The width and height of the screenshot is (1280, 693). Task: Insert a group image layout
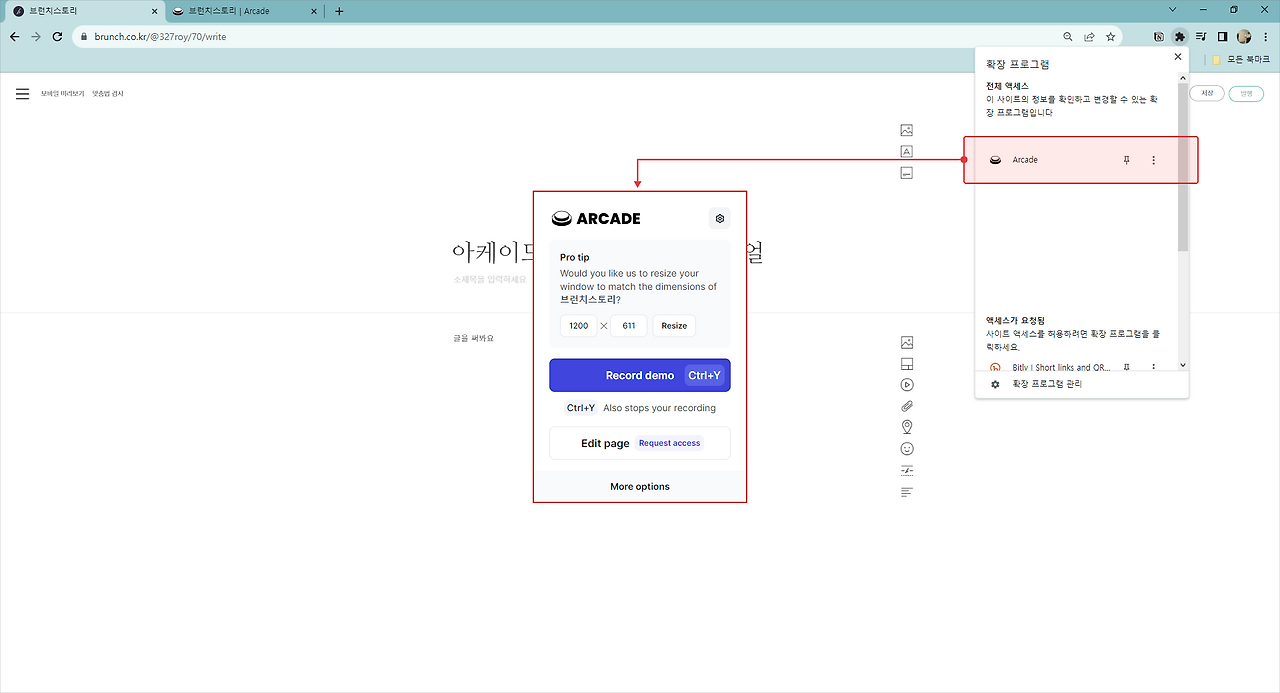coord(907,364)
